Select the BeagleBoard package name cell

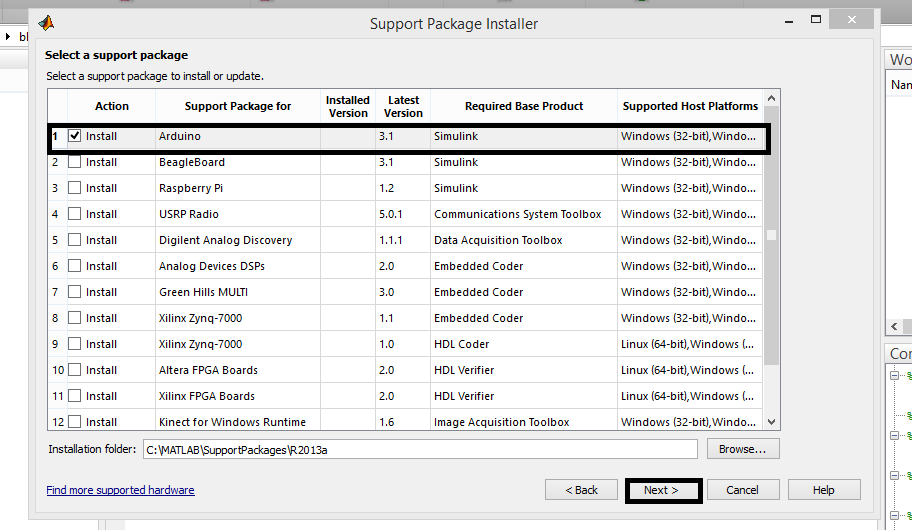click(238, 162)
